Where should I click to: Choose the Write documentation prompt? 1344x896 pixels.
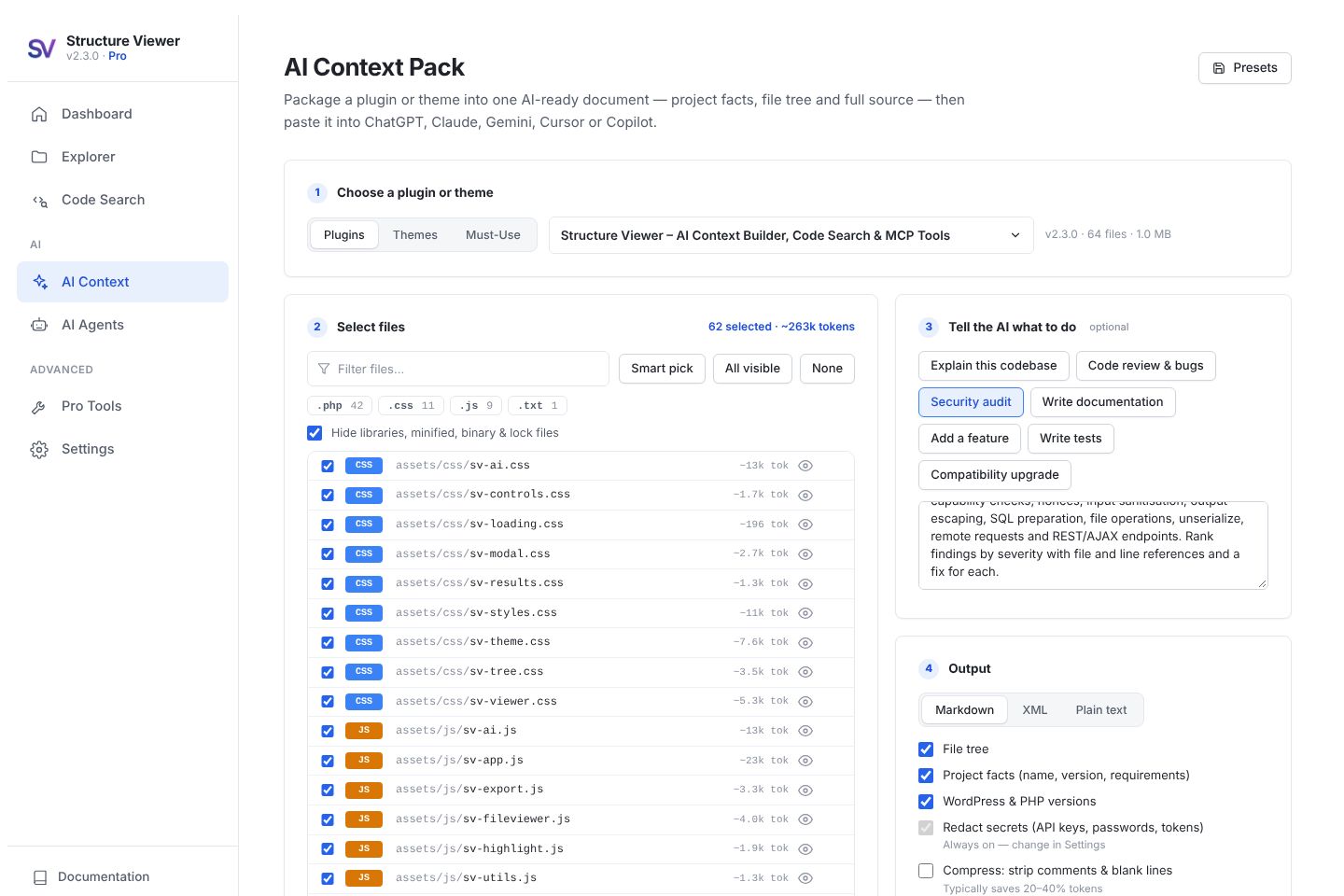tap(1102, 402)
